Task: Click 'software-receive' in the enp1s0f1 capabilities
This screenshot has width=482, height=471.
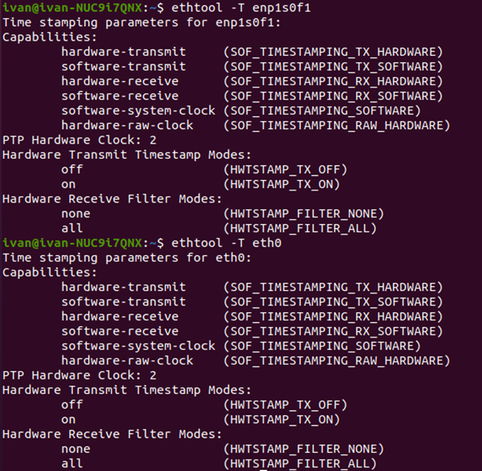Action: pos(120,96)
